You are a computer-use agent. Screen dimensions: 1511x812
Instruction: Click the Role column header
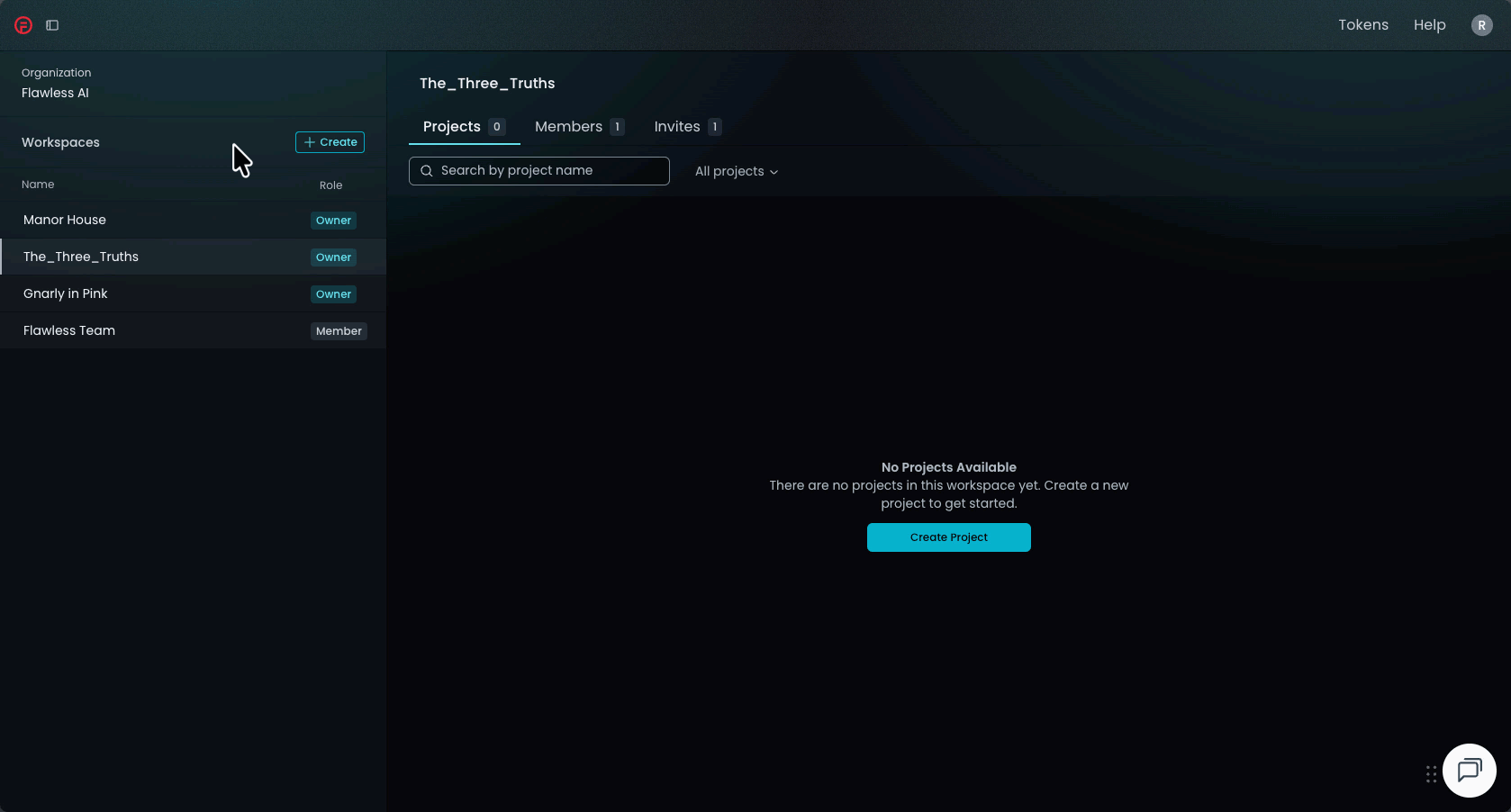330,185
